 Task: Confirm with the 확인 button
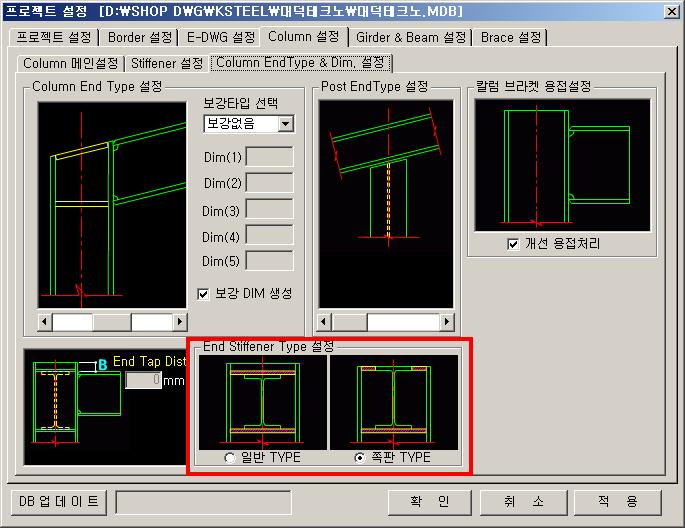click(430, 502)
